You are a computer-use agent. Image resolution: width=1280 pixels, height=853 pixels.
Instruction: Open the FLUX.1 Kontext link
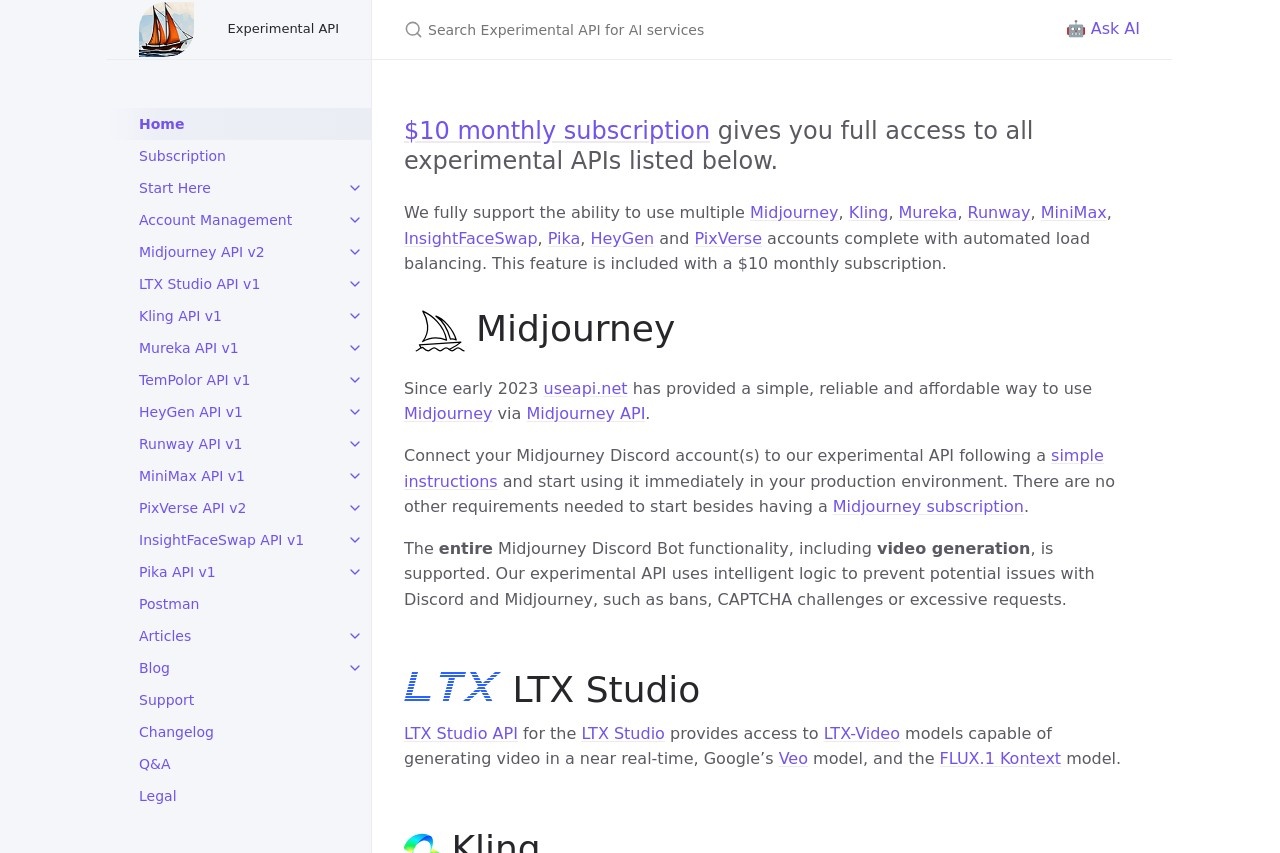pyautogui.click(x=1000, y=759)
